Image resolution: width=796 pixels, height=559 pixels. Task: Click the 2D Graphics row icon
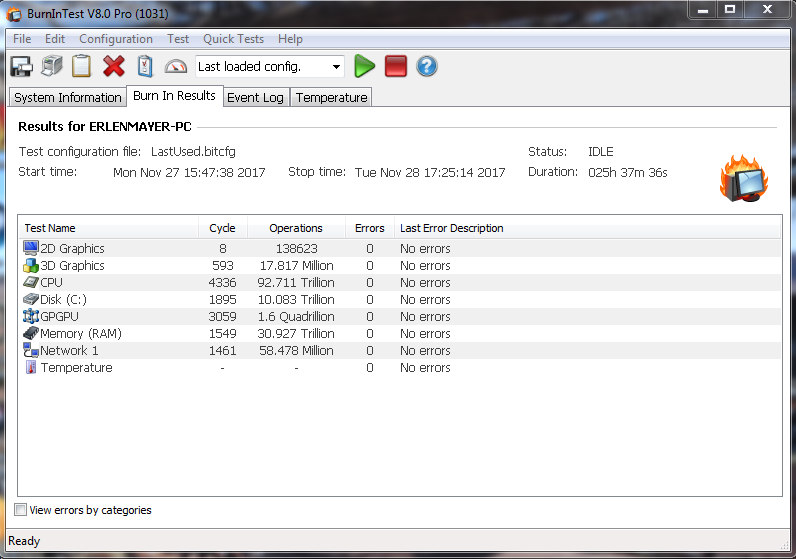click(31, 248)
